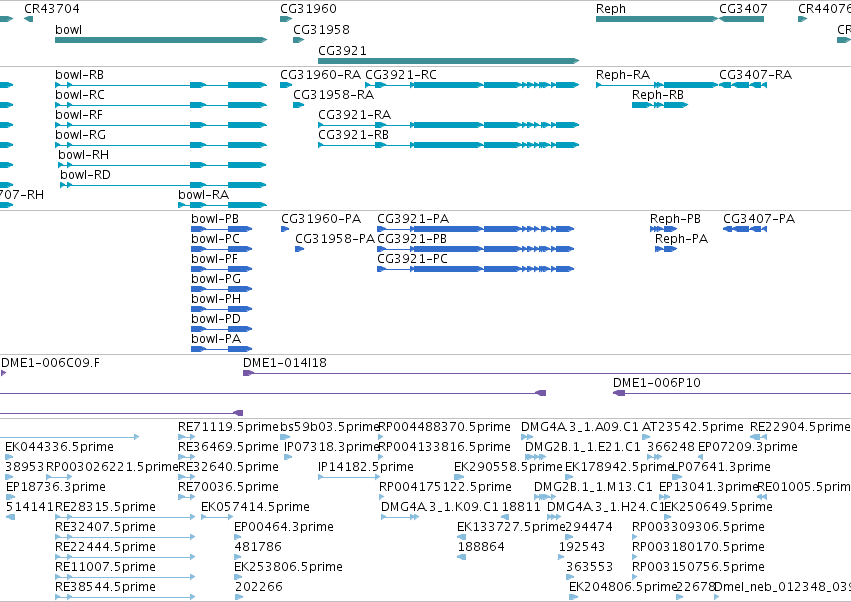This screenshot has height=602, width=851.
Task: Click the bowl-PF protein label
Action: click(x=214, y=259)
